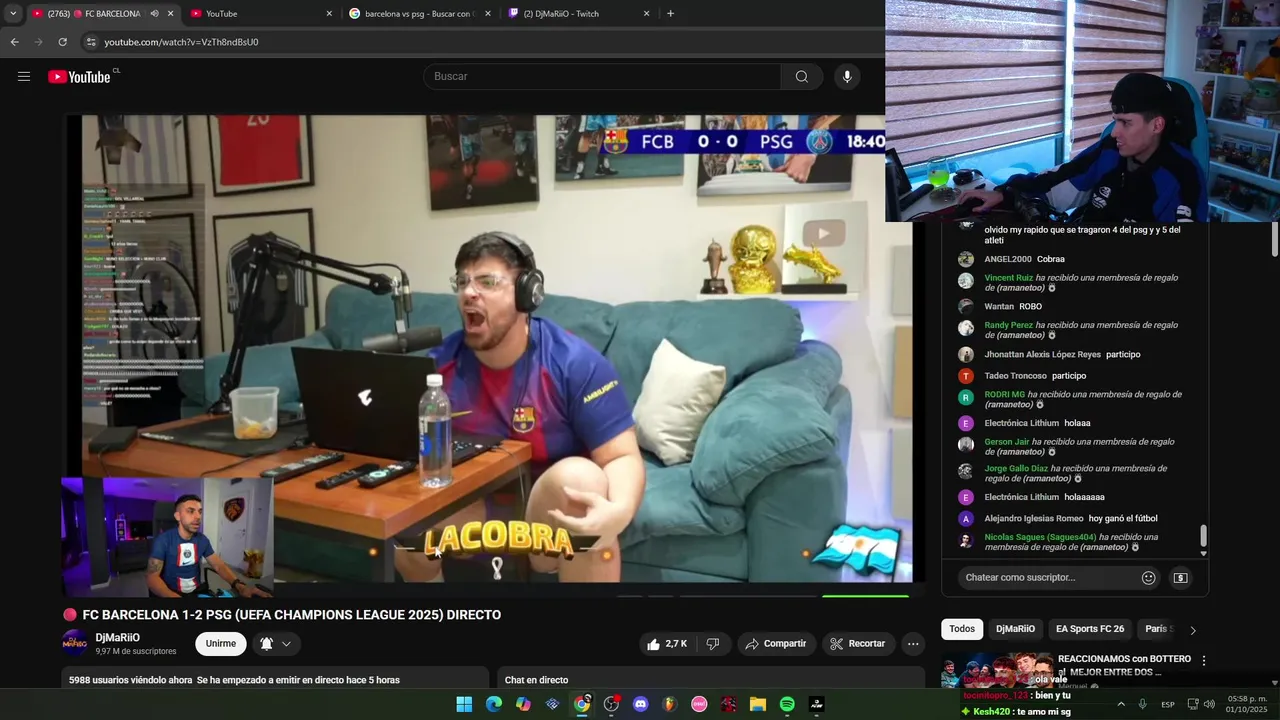Switch to barcelona vs psg Google tab
This screenshot has width=1280, height=720.
pyautogui.click(x=420, y=14)
